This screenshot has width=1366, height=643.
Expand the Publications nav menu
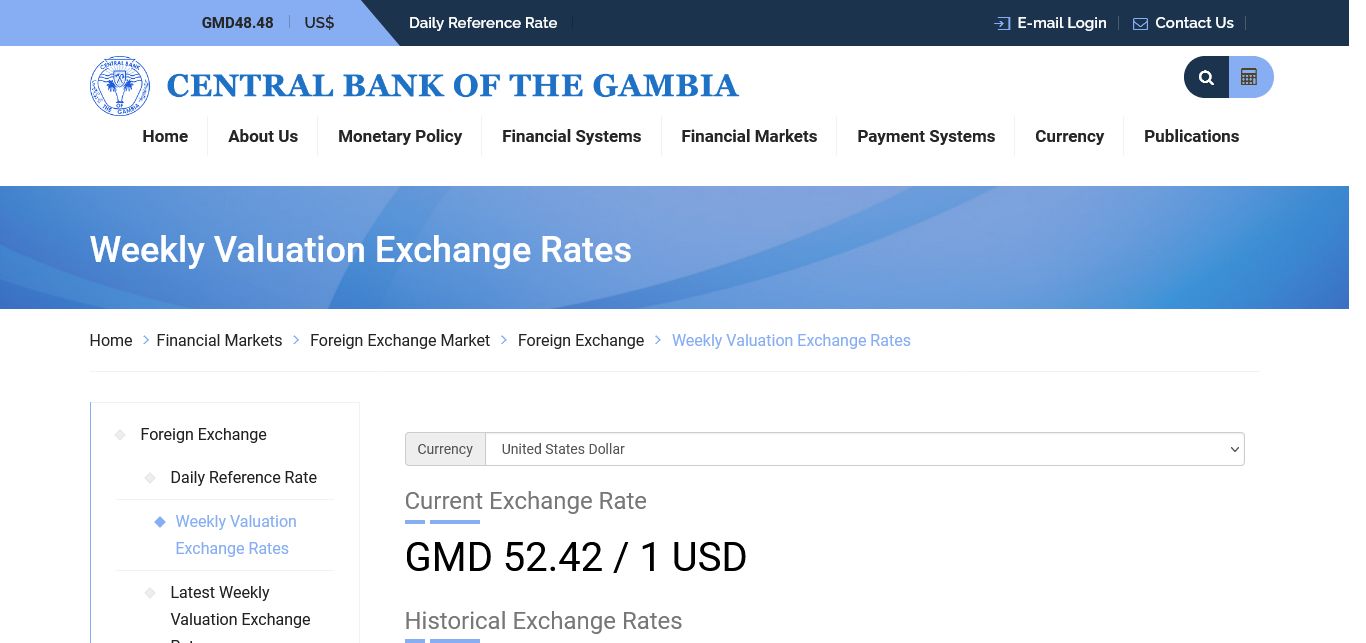click(1191, 136)
